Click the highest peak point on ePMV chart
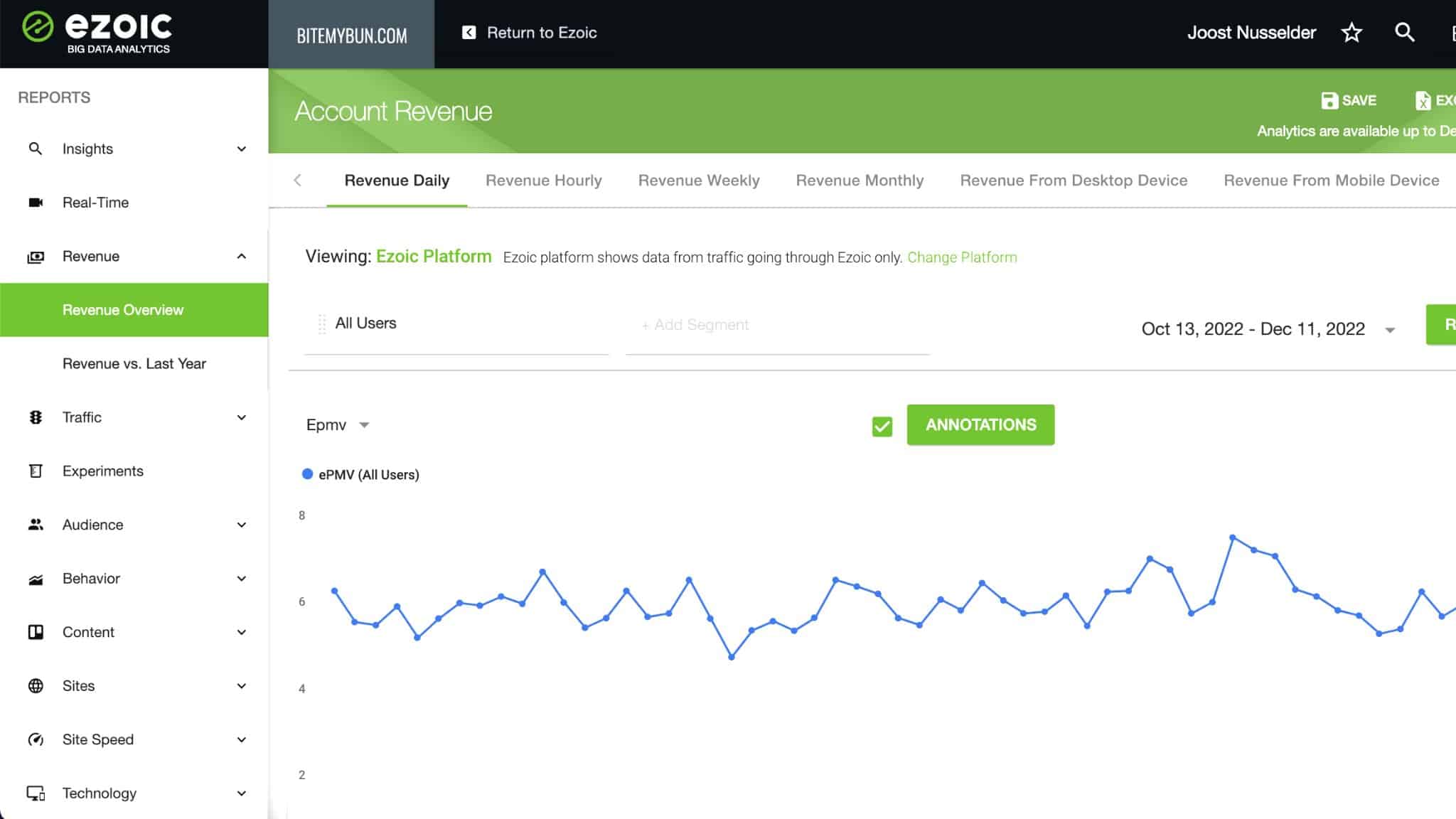This screenshot has width=1456, height=819. pyautogui.click(x=1233, y=537)
